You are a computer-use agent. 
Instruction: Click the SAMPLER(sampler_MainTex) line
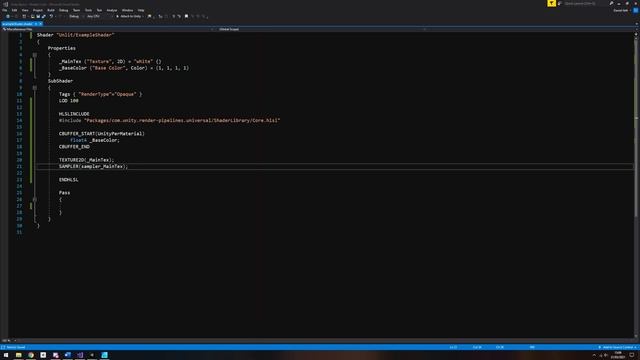[x=93, y=167]
